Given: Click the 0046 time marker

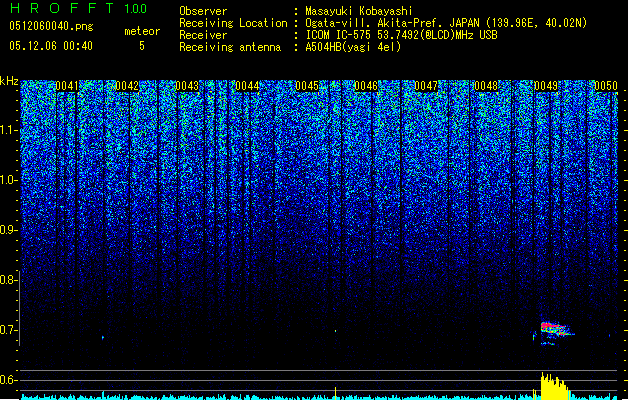Looking at the screenshot, I should pyautogui.click(x=366, y=86).
